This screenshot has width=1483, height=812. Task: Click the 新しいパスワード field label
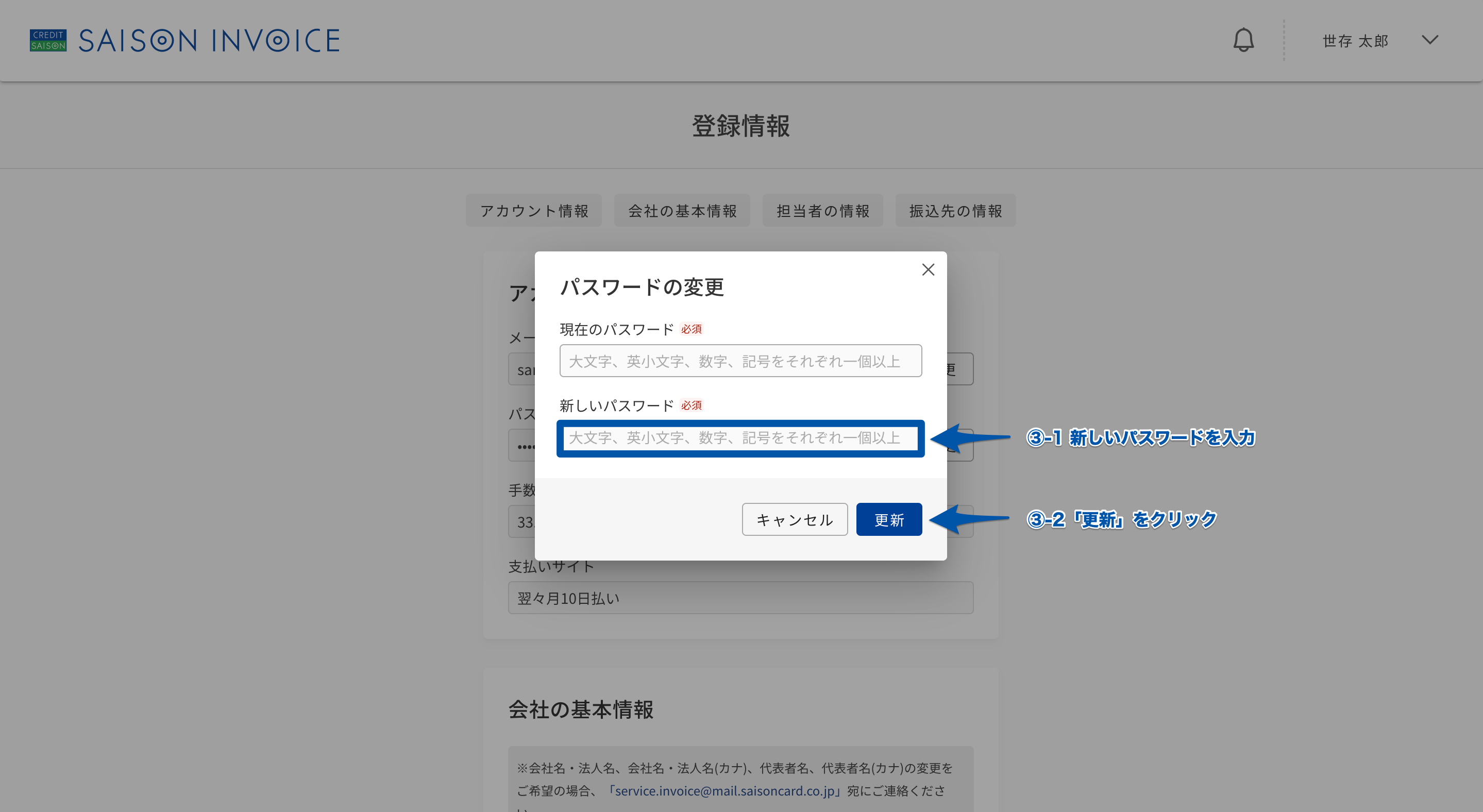[617, 405]
